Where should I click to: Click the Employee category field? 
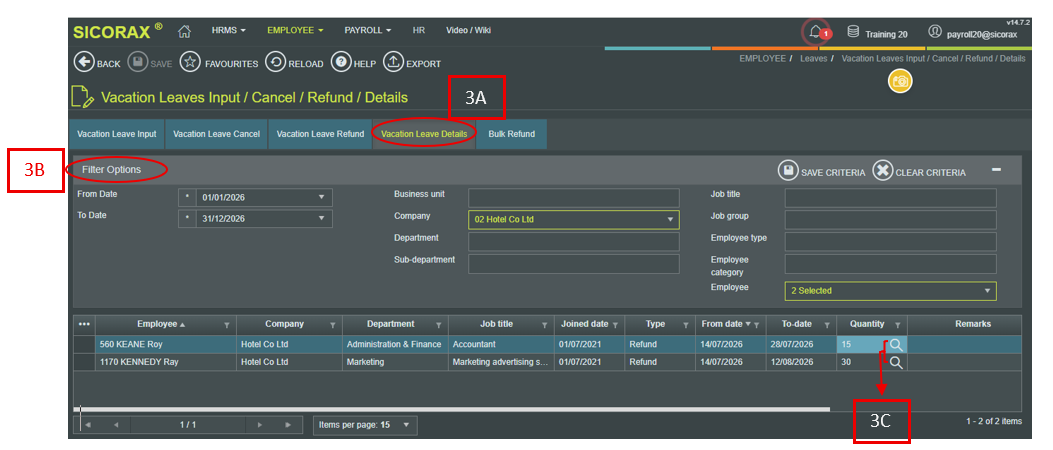click(x=890, y=264)
